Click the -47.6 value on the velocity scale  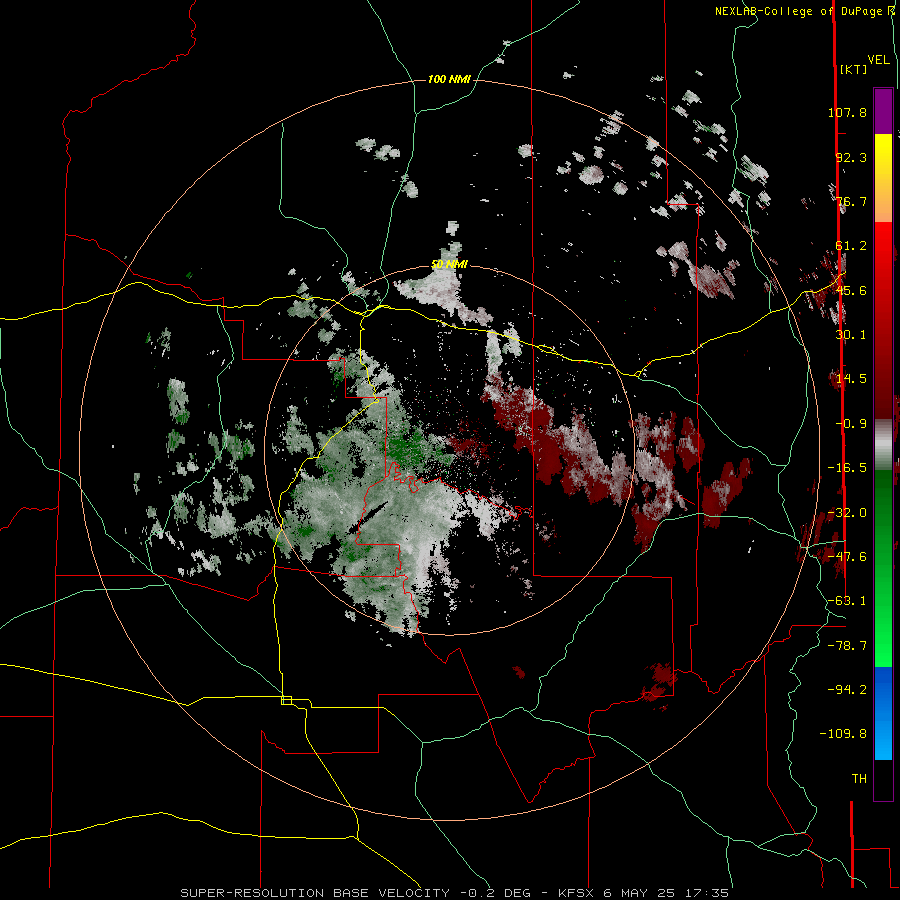point(847,557)
